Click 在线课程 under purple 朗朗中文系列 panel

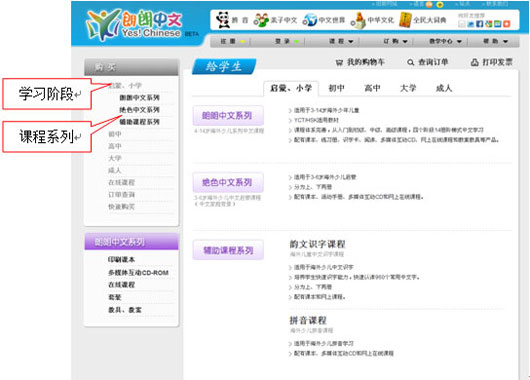point(121,285)
